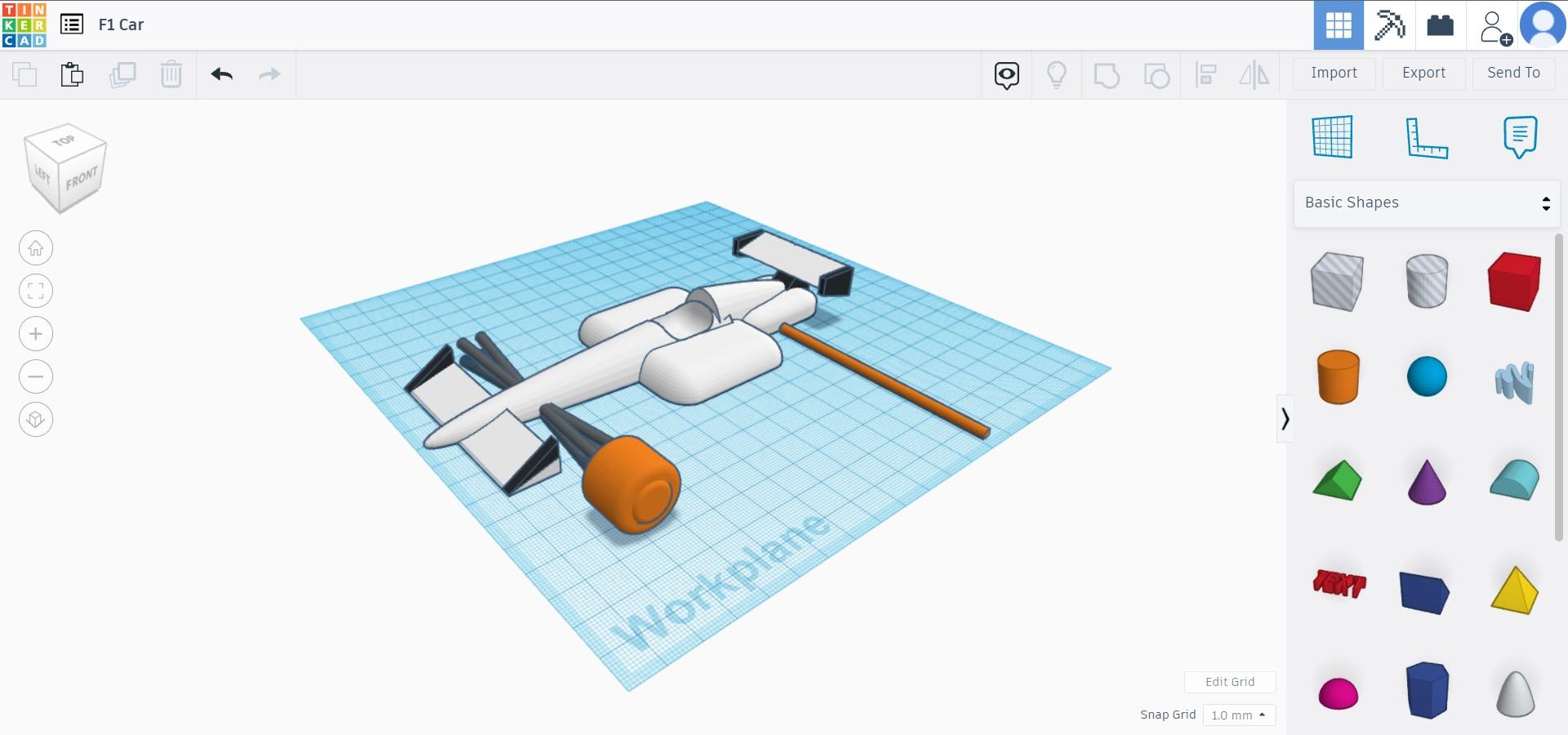1568x735 pixels.
Task: Pick the blue Sphere shape
Action: 1427,376
